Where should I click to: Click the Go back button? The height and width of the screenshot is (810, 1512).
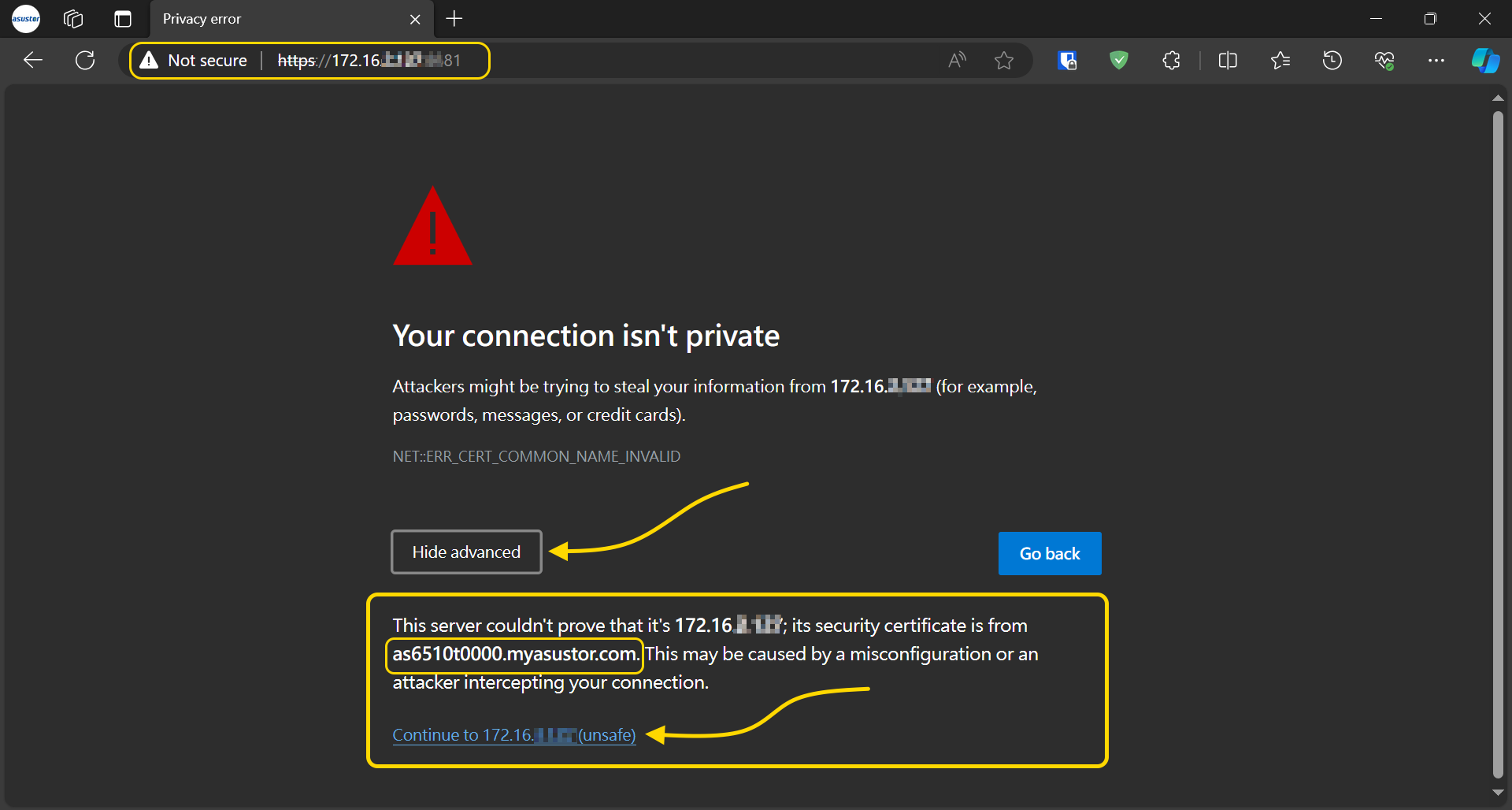(x=1050, y=553)
